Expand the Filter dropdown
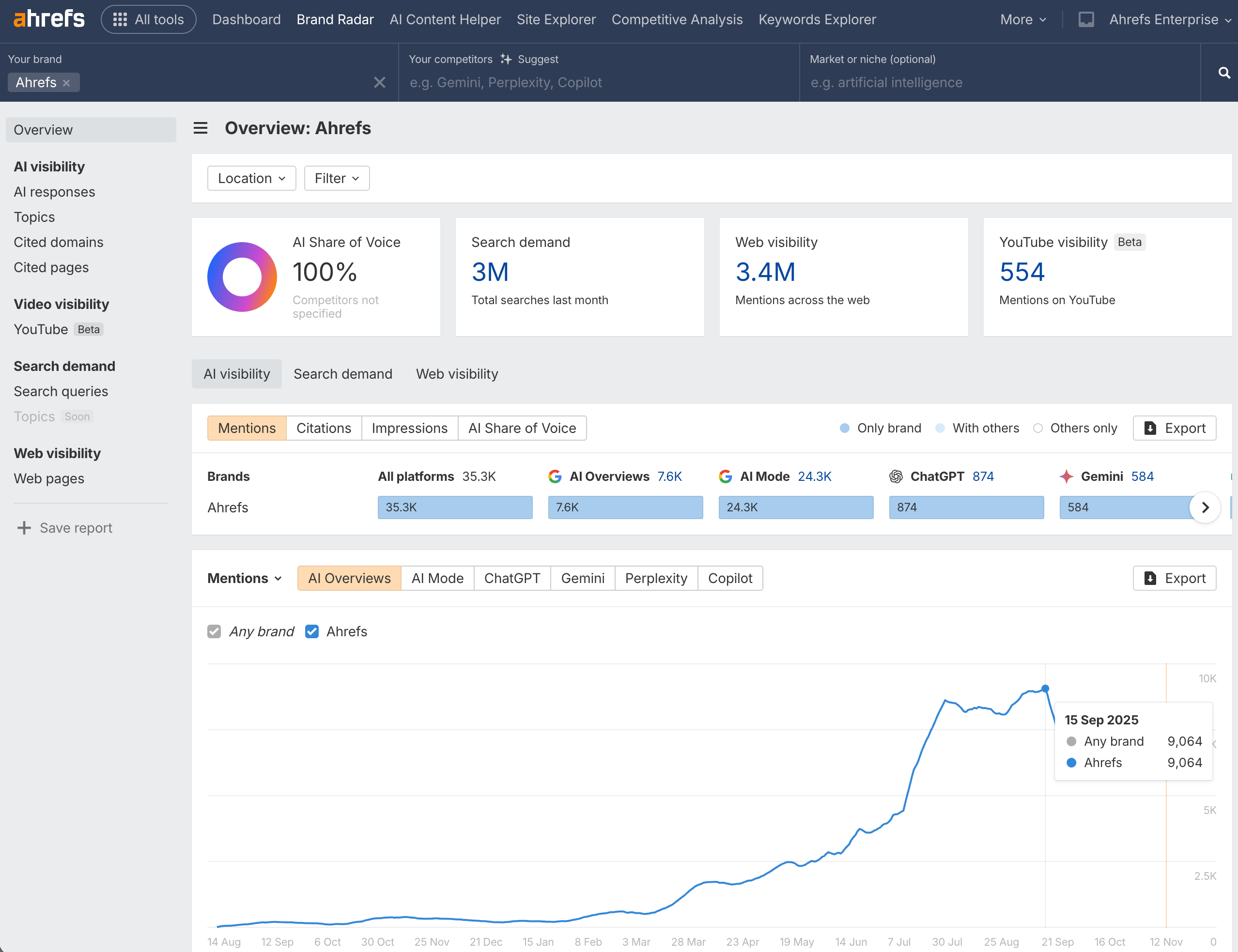The width and height of the screenshot is (1238, 952). click(x=337, y=178)
